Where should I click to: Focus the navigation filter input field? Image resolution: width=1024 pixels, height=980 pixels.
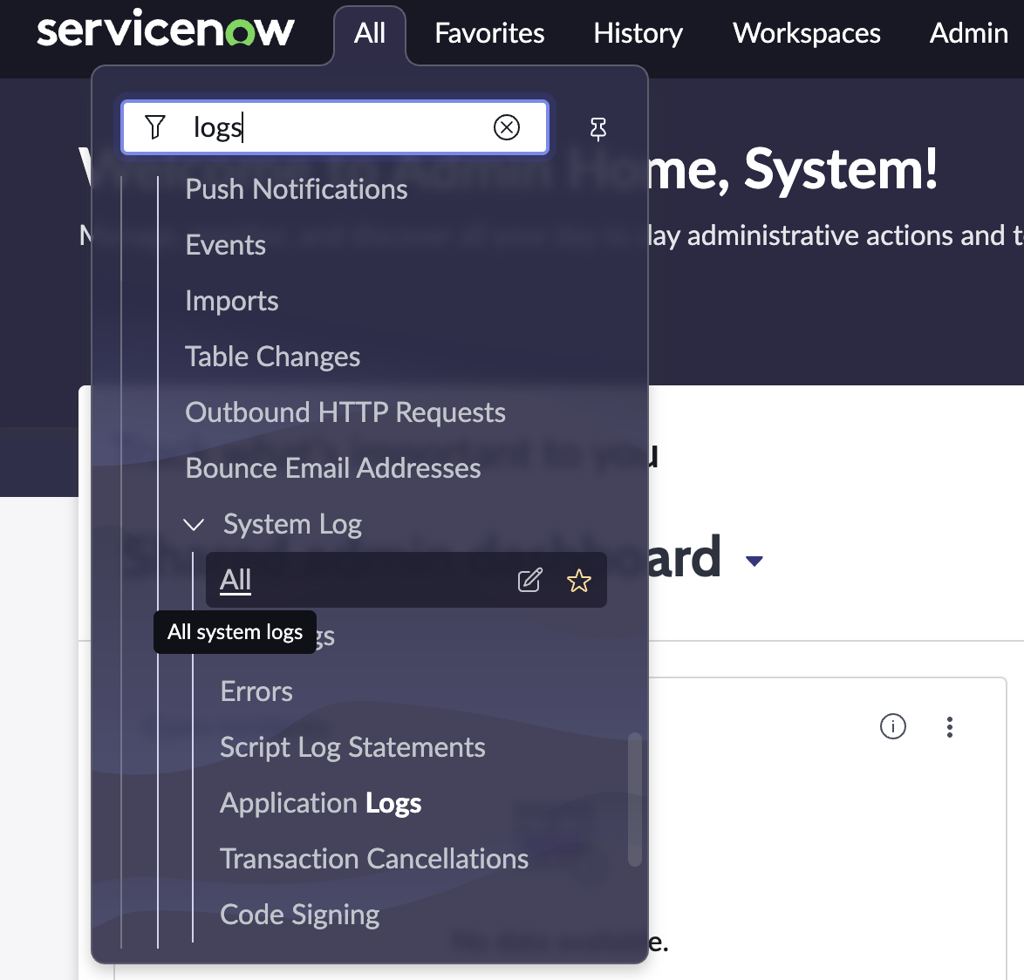[335, 127]
